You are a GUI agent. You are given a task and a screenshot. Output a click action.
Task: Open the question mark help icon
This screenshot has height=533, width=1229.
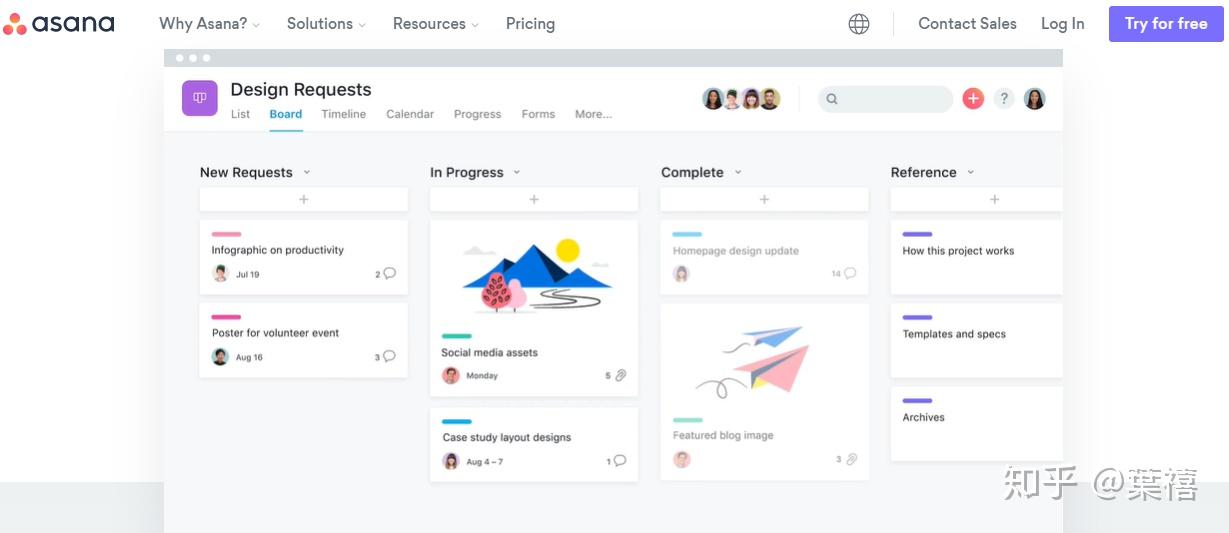tap(1004, 98)
